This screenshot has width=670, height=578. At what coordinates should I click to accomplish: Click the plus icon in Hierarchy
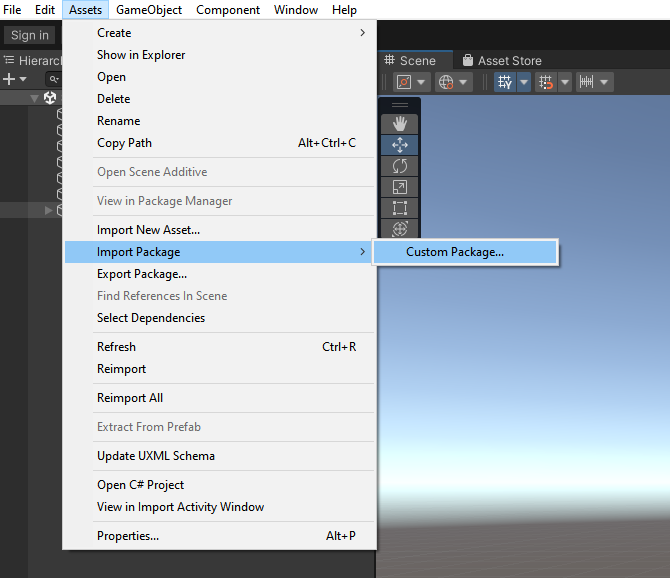click(x=9, y=79)
